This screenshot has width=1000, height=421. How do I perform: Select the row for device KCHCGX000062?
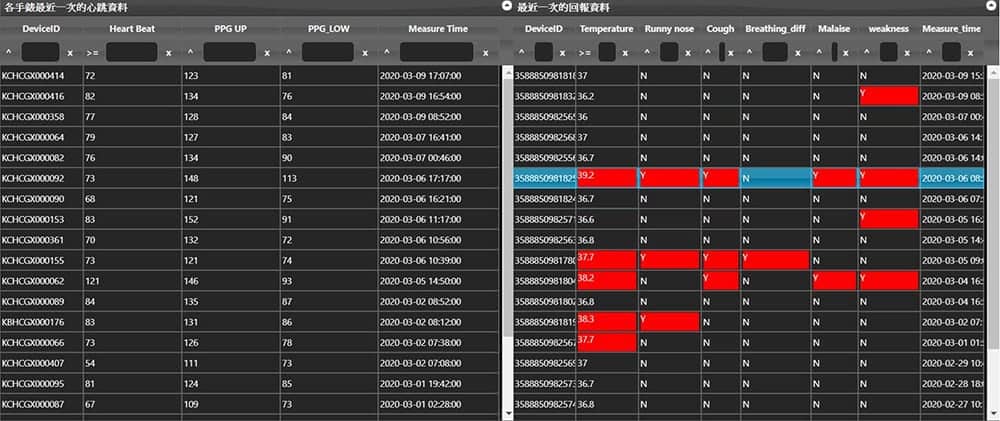(249, 281)
